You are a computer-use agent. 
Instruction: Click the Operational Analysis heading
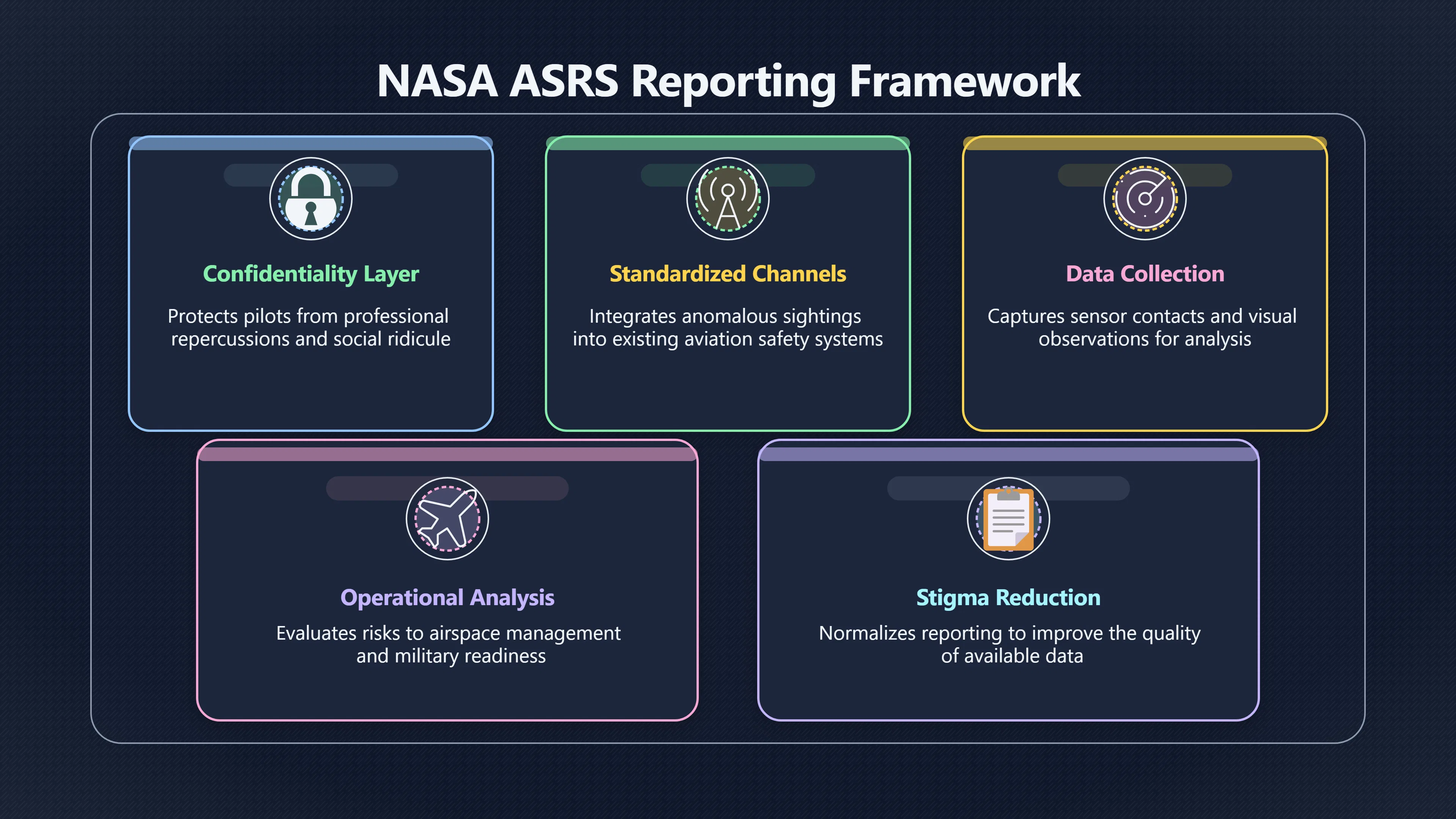coord(447,598)
